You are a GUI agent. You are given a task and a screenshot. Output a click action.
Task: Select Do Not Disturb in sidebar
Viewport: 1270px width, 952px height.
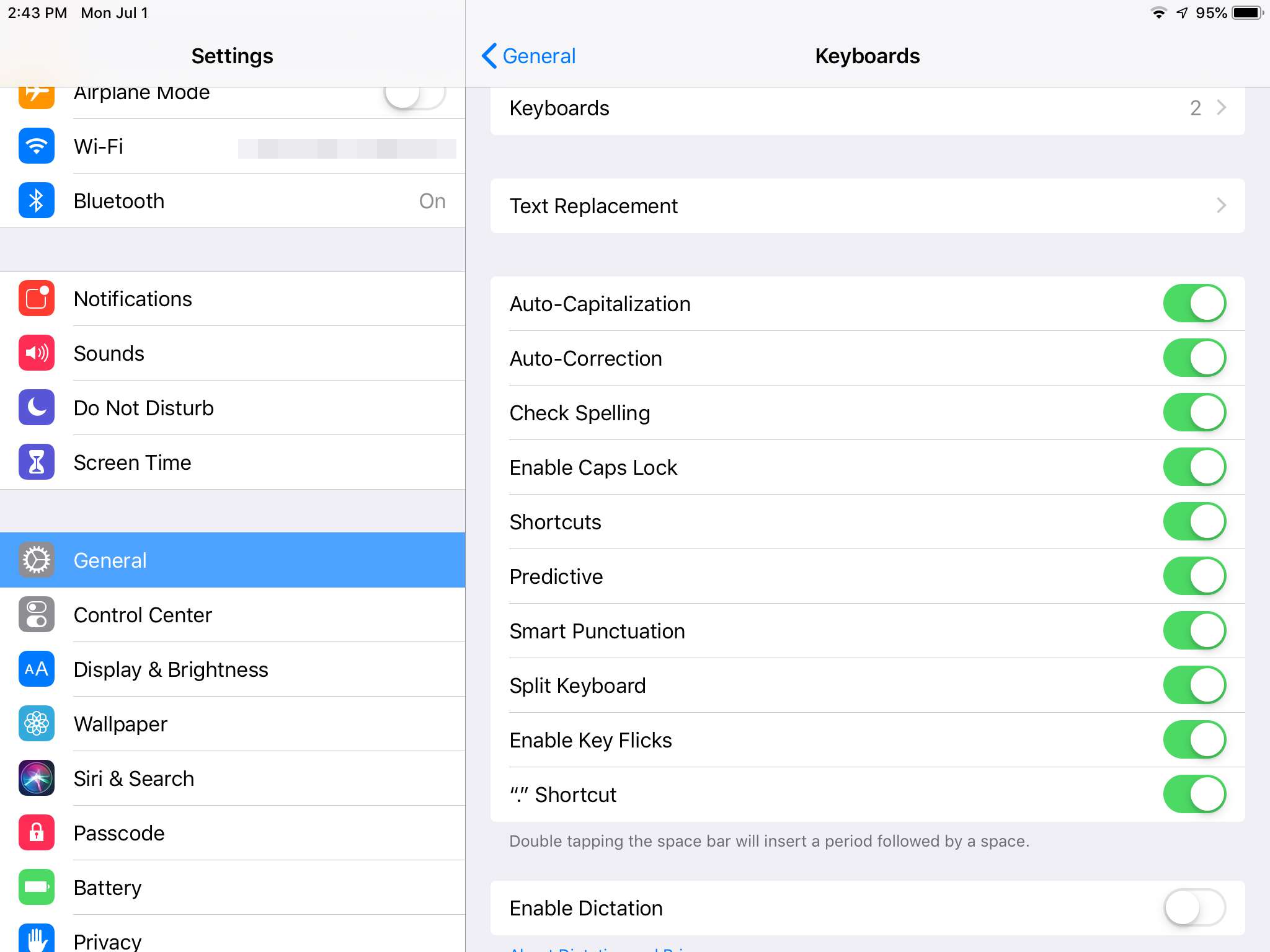click(x=233, y=408)
